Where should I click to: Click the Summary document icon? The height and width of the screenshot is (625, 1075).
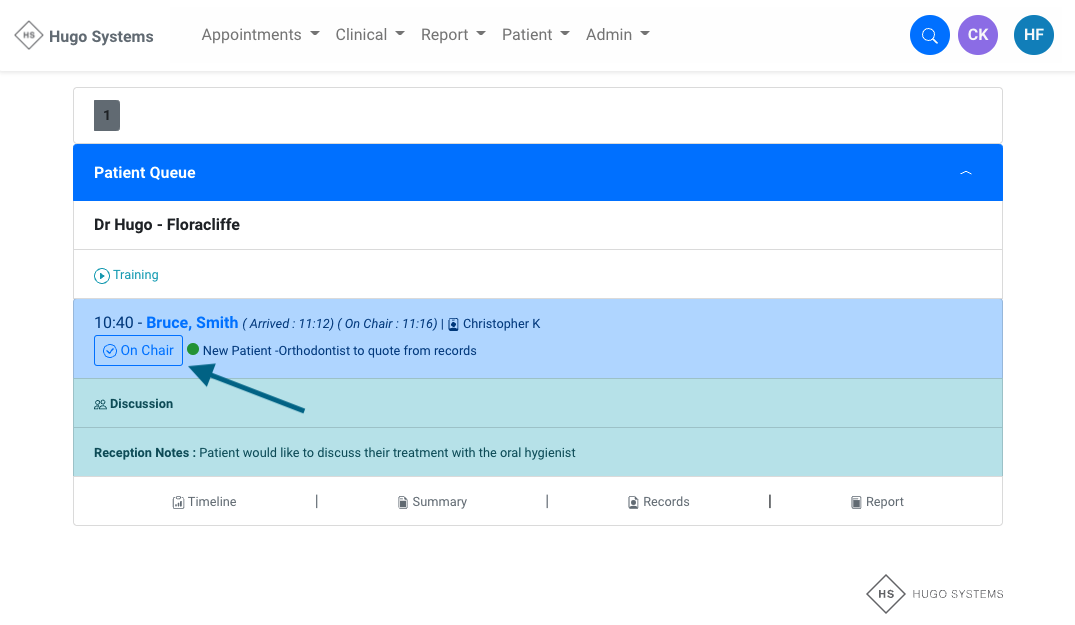403,502
